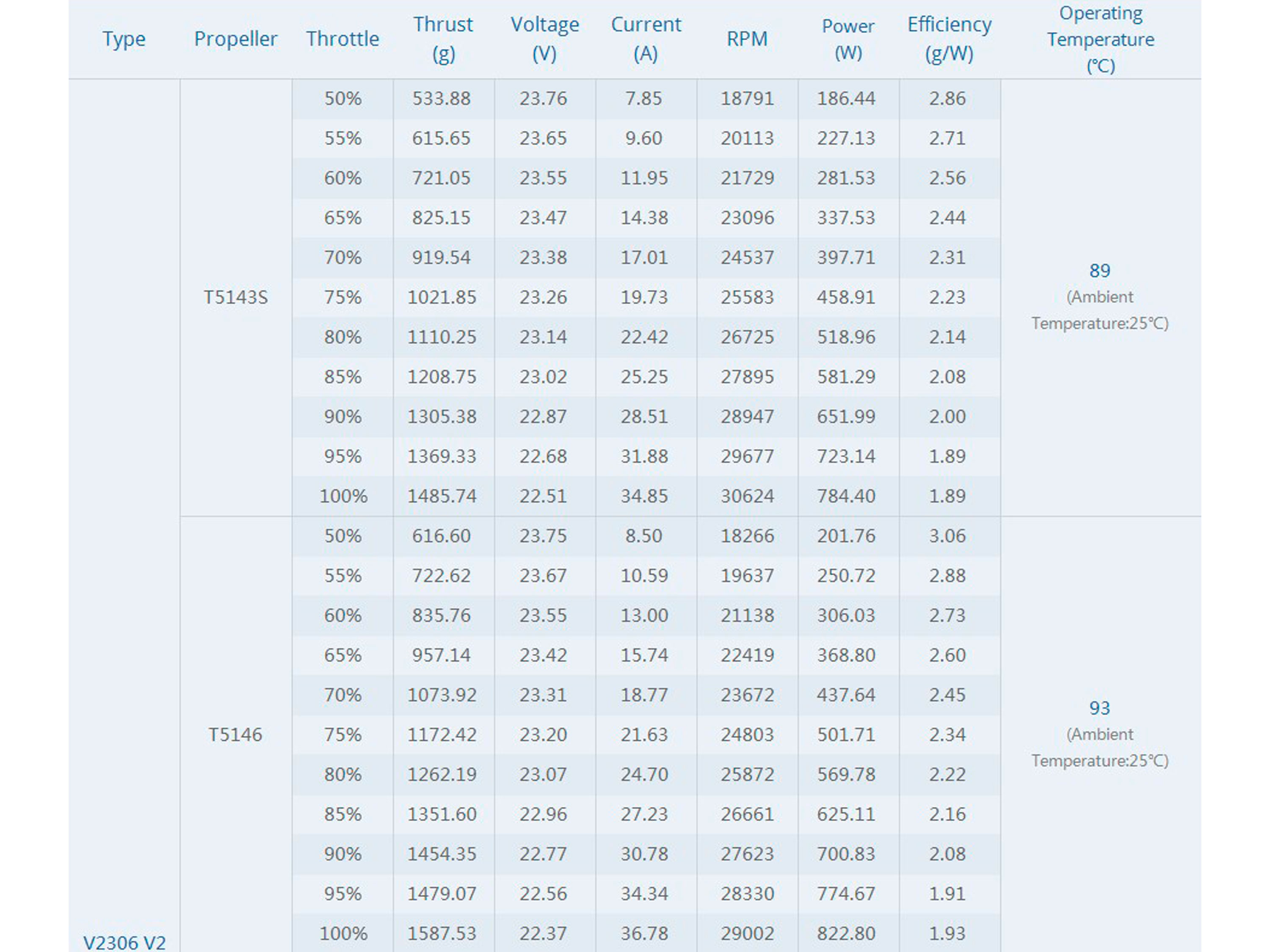1270x952 pixels.
Task: Click the Type column header
Action: pyautogui.click(x=124, y=39)
